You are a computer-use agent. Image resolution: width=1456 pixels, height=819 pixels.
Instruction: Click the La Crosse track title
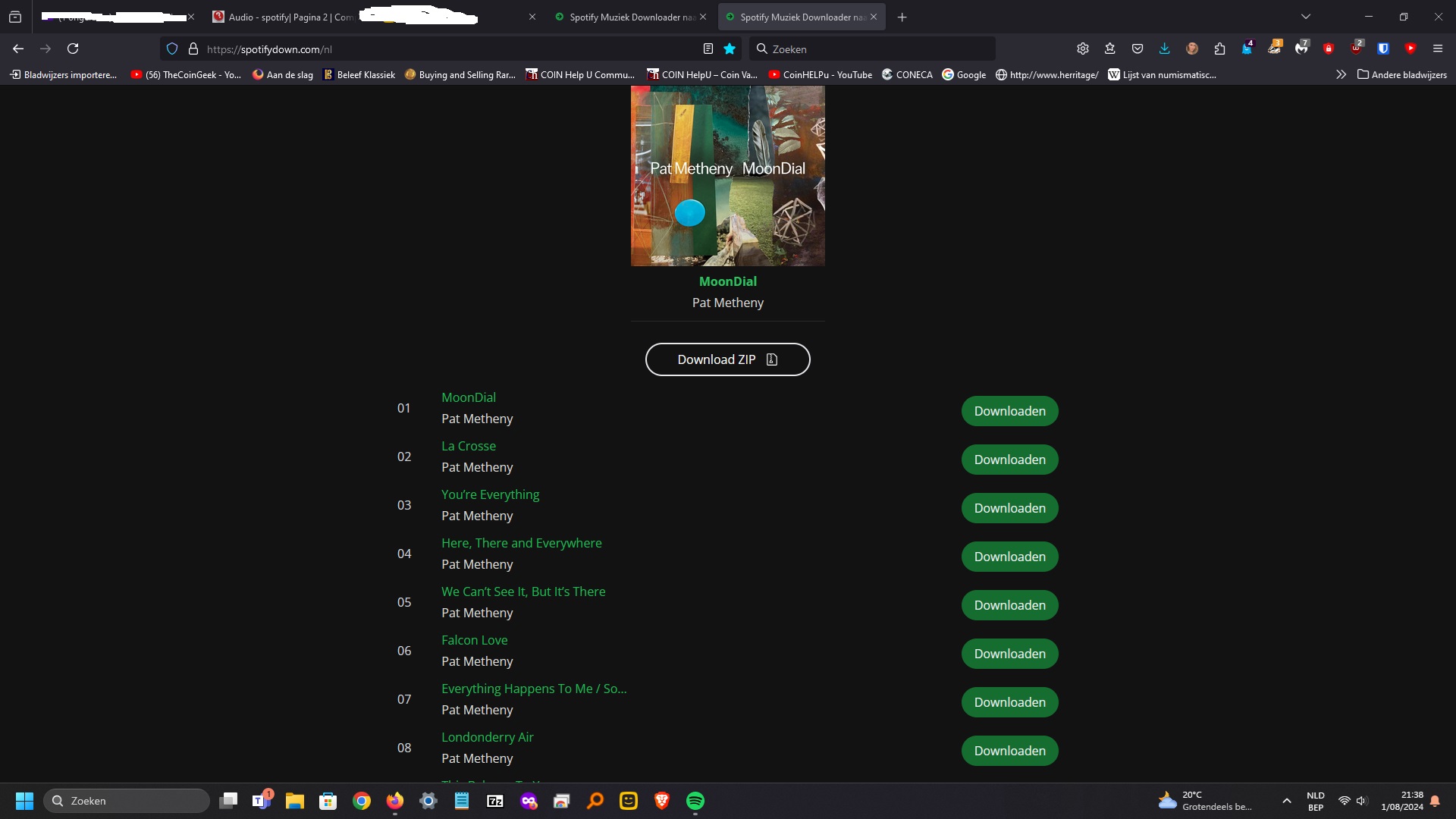[x=469, y=446]
